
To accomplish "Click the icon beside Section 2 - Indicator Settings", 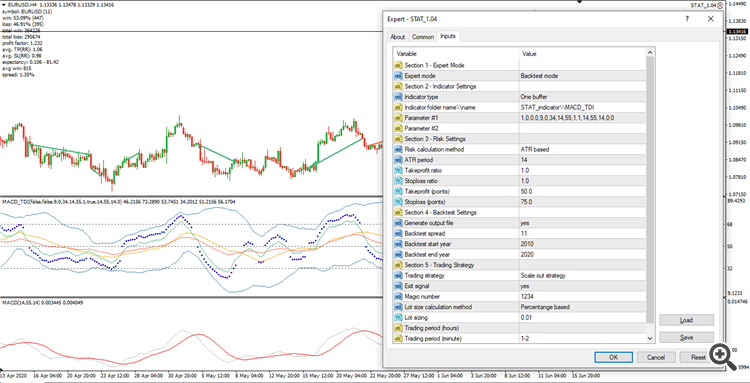I will click(x=398, y=86).
